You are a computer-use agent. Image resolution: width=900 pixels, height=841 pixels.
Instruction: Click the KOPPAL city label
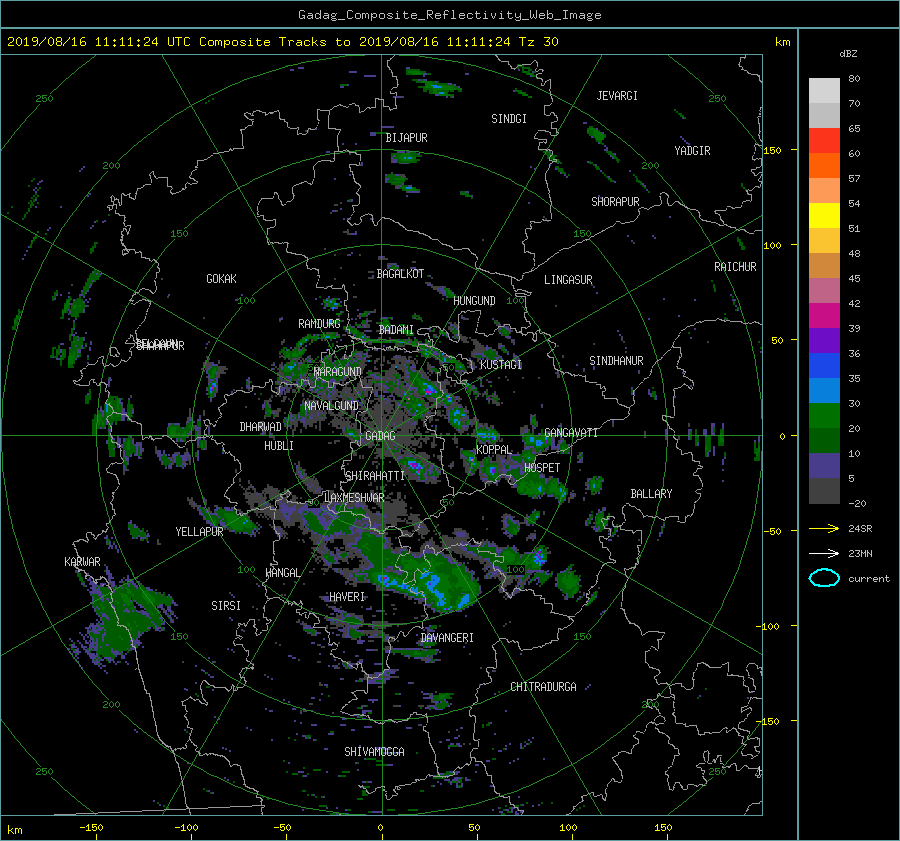494,450
